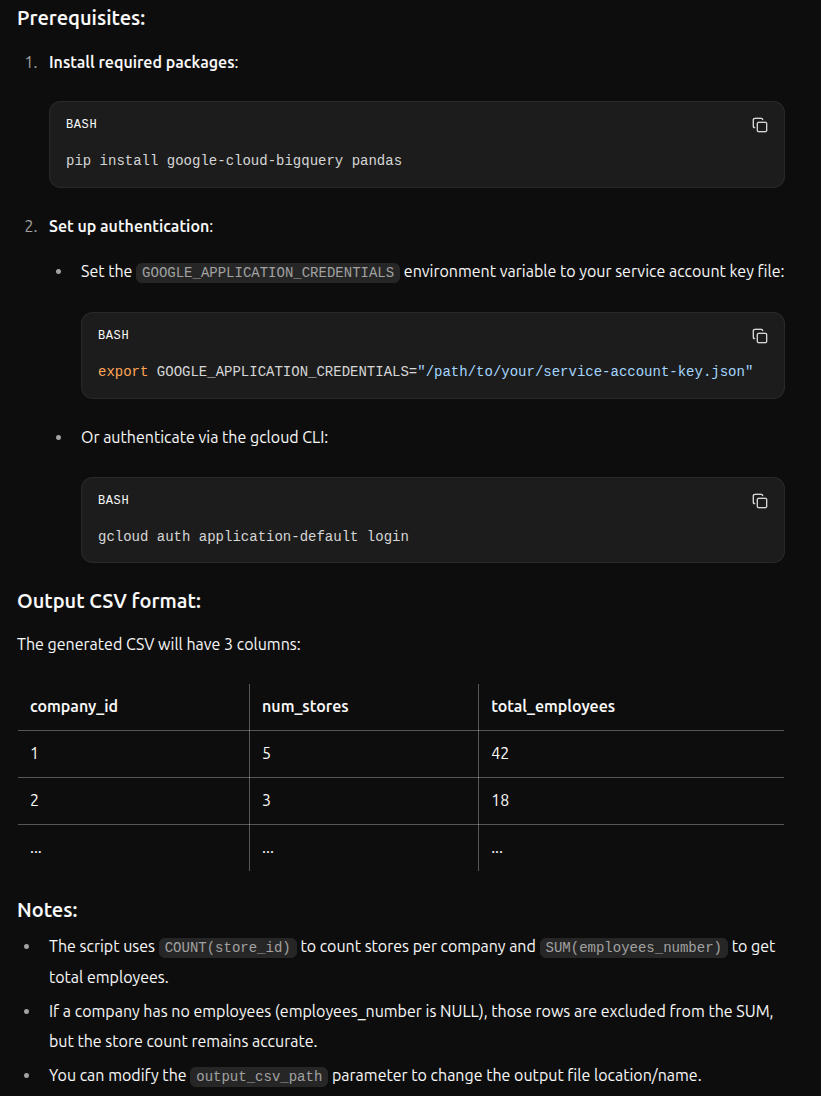Click the COUNT(store_id) inline code
The height and width of the screenshot is (1096, 821).
tap(228, 947)
